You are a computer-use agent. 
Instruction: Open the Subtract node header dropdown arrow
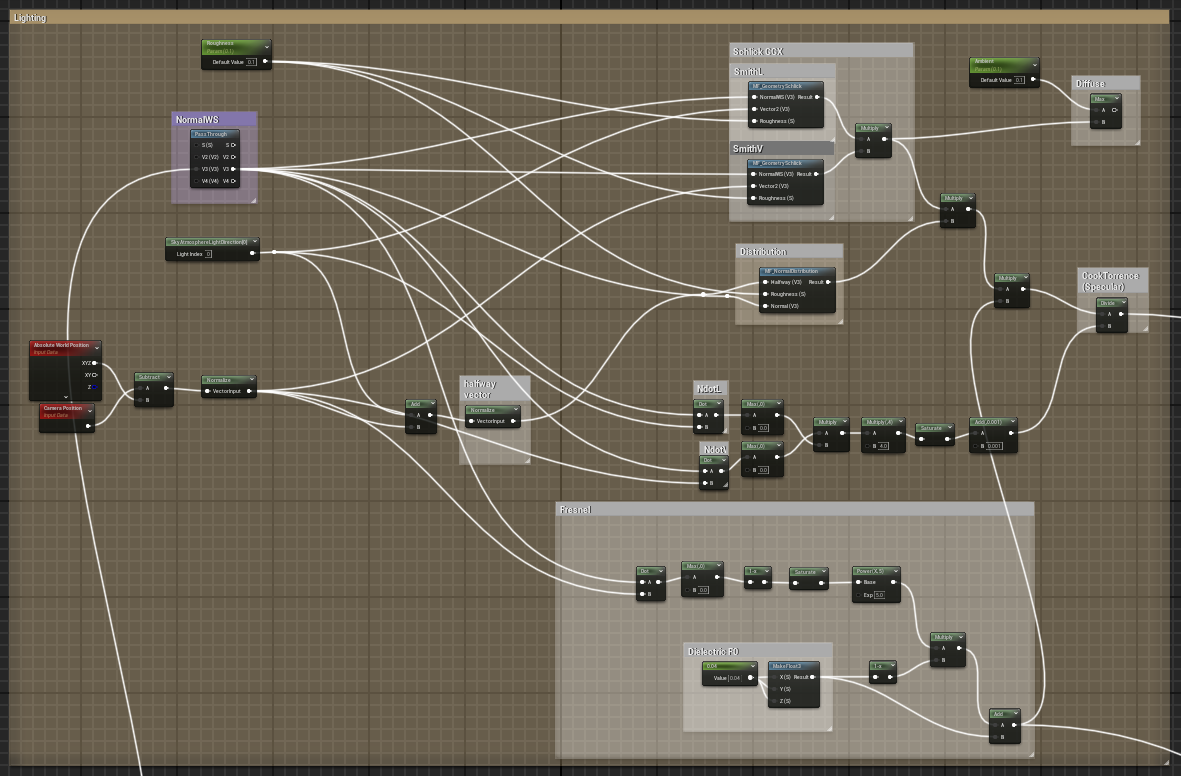click(169, 377)
